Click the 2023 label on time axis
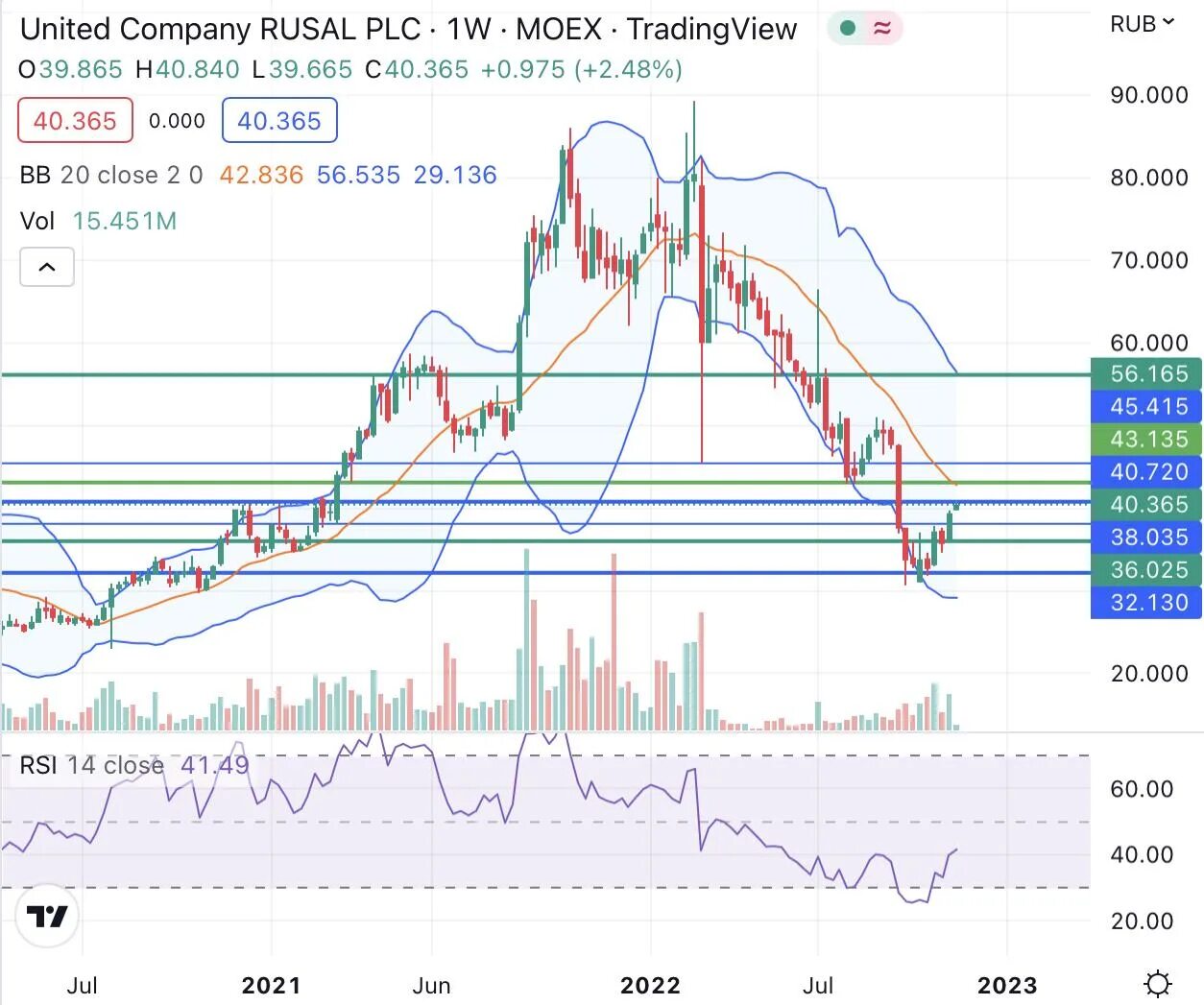The width and height of the screenshot is (1204, 1005). click(x=1007, y=985)
